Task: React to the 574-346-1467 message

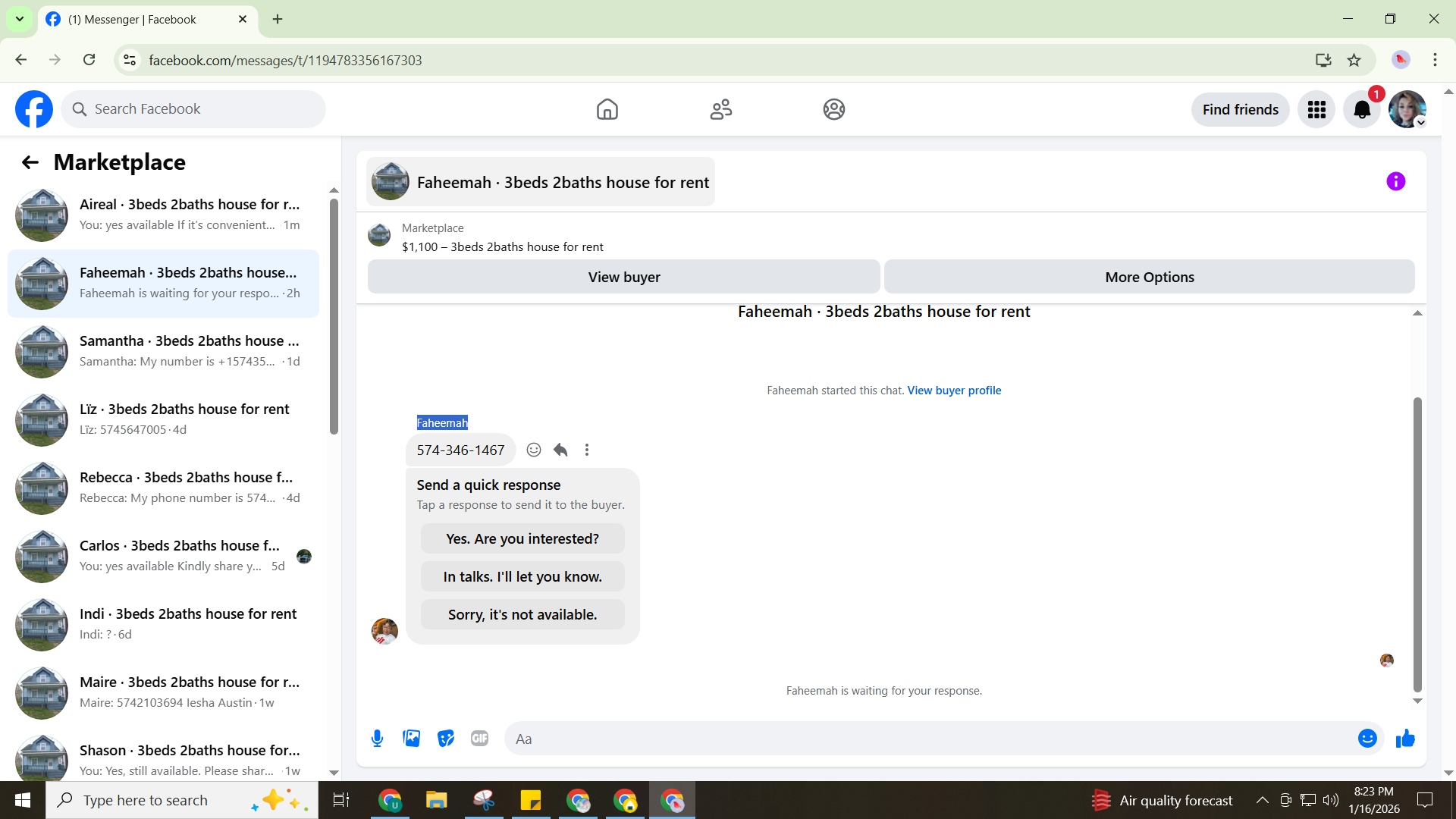Action: pyautogui.click(x=534, y=450)
